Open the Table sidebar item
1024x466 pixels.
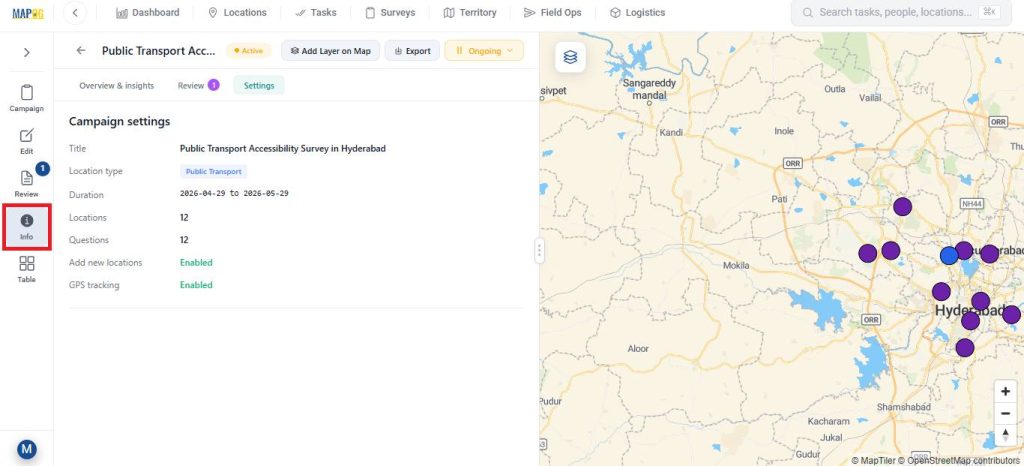point(26,270)
